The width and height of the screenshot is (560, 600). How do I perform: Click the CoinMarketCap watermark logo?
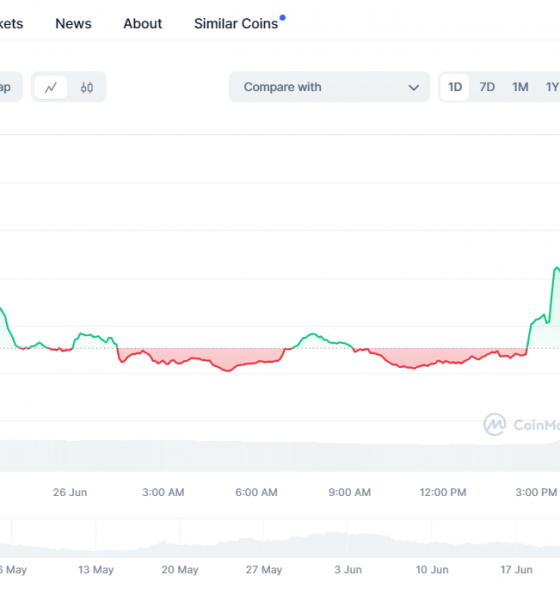tap(495, 424)
